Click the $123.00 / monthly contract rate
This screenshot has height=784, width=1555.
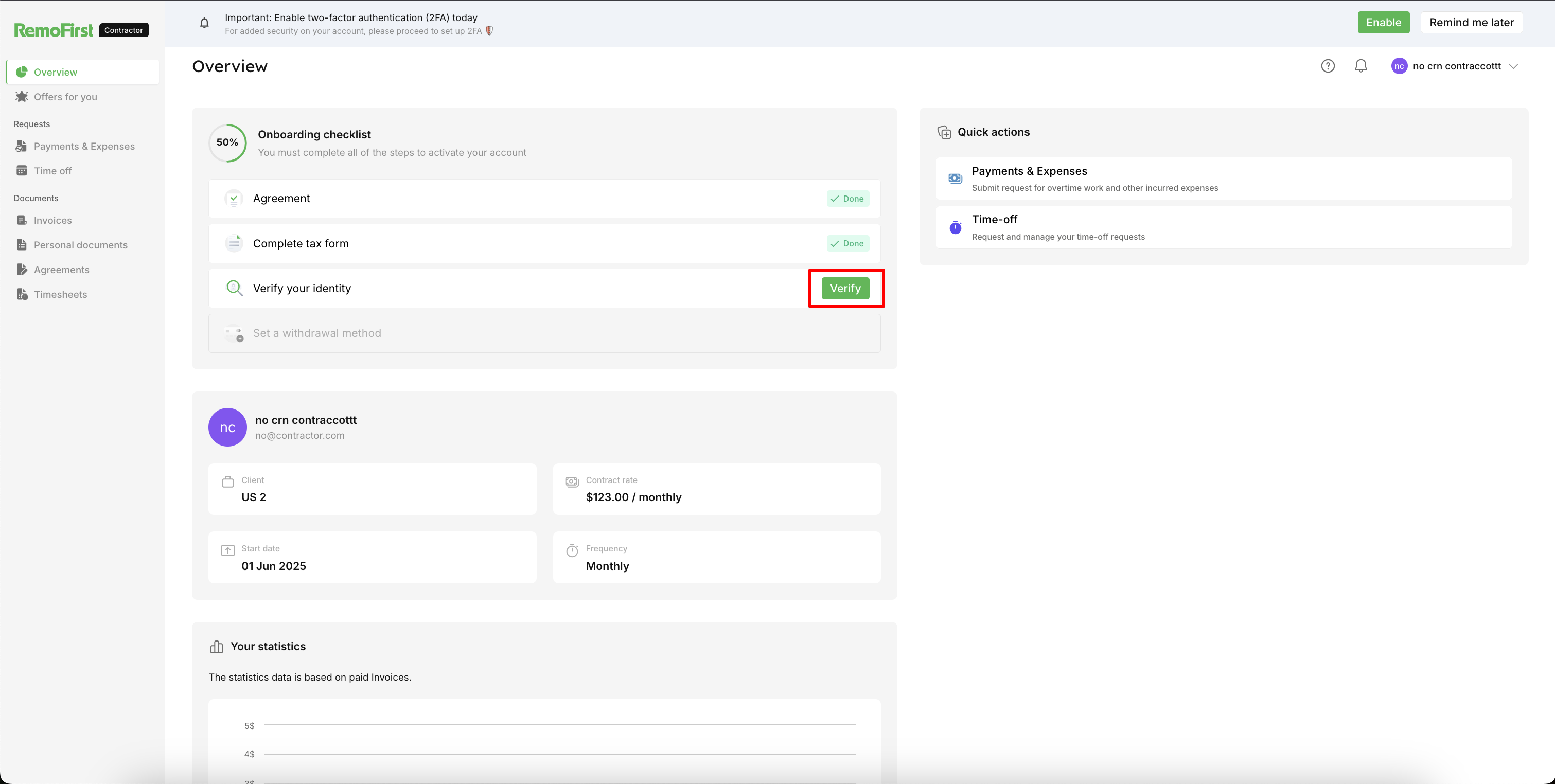coord(633,497)
